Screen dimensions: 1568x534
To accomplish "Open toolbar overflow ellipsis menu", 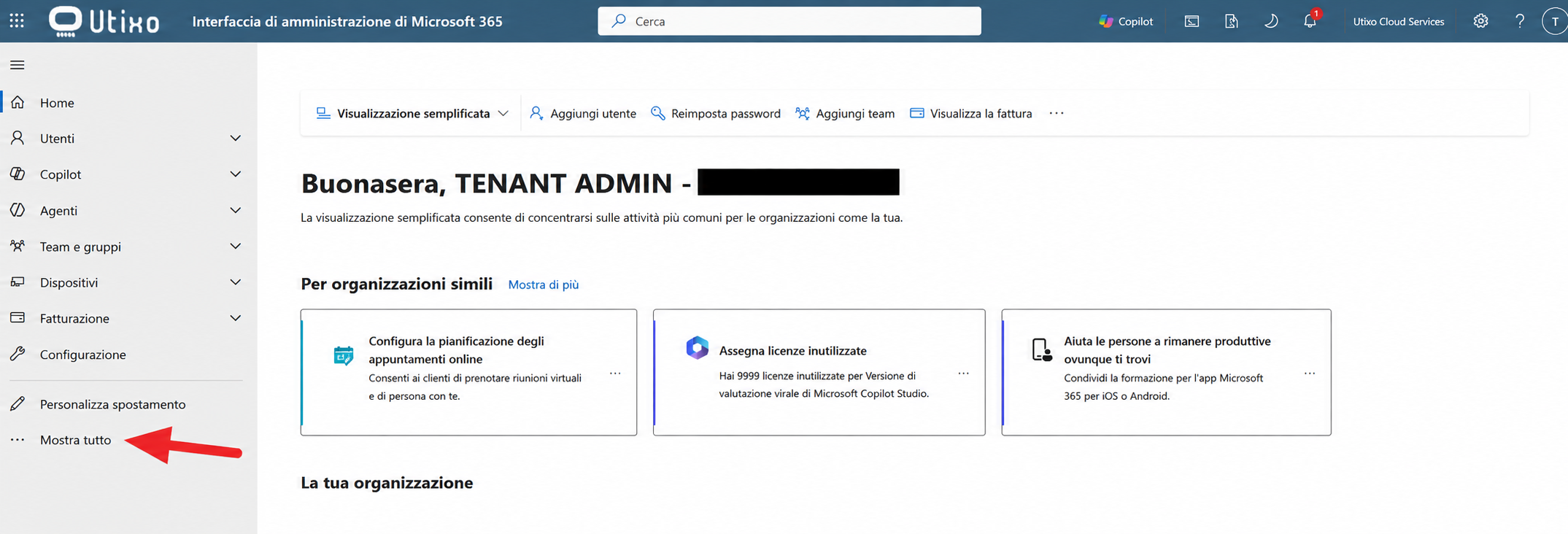I will (x=1057, y=113).
